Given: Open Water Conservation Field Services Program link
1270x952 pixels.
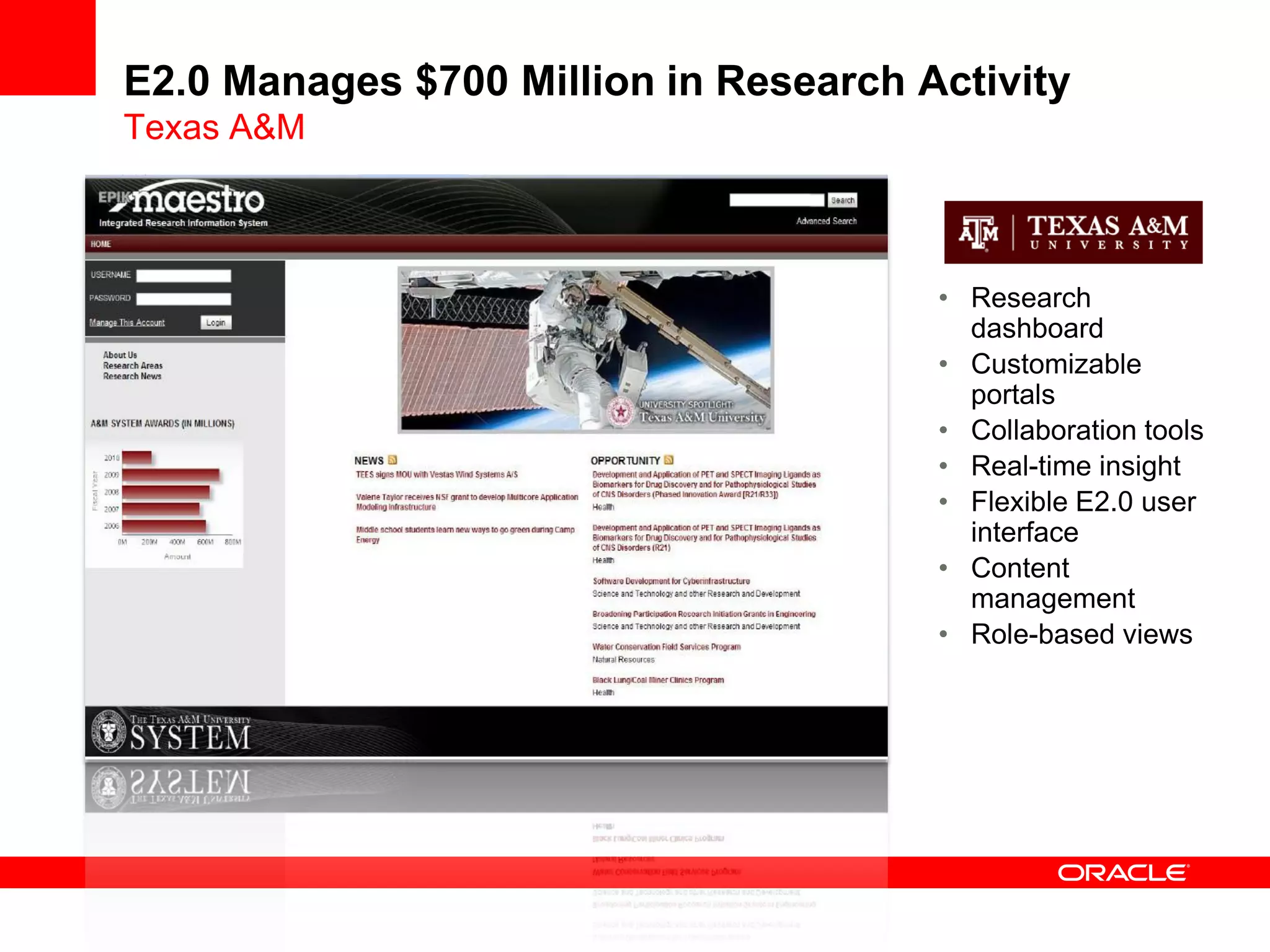Looking at the screenshot, I should [667, 647].
